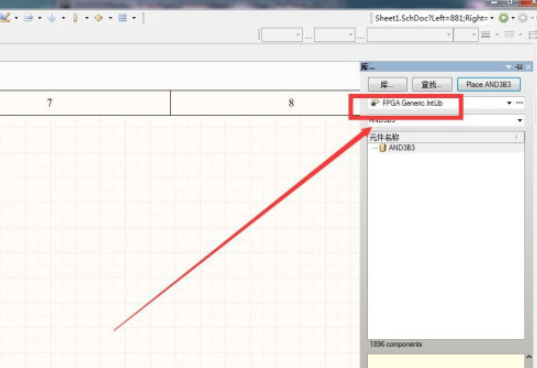Select AND3B3 in the component list

(x=402, y=148)
